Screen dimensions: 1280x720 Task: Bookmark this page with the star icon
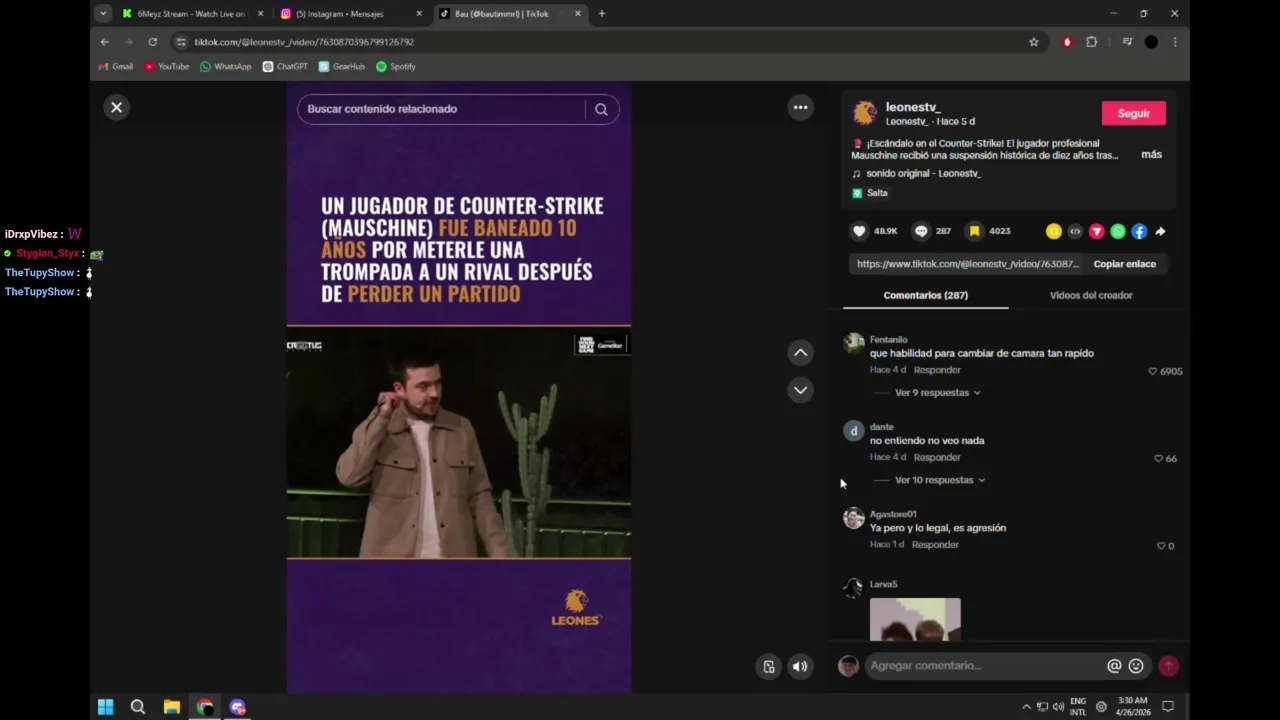[x=1033, y=42]
